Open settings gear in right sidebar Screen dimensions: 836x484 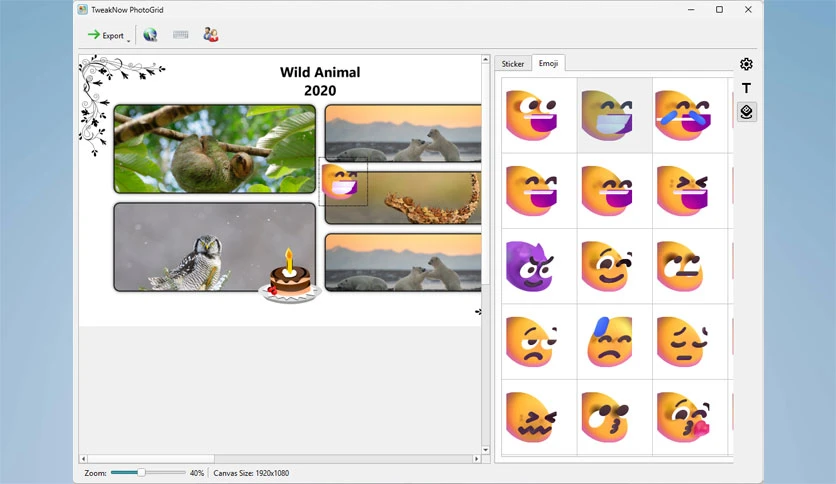pos(746,64)
